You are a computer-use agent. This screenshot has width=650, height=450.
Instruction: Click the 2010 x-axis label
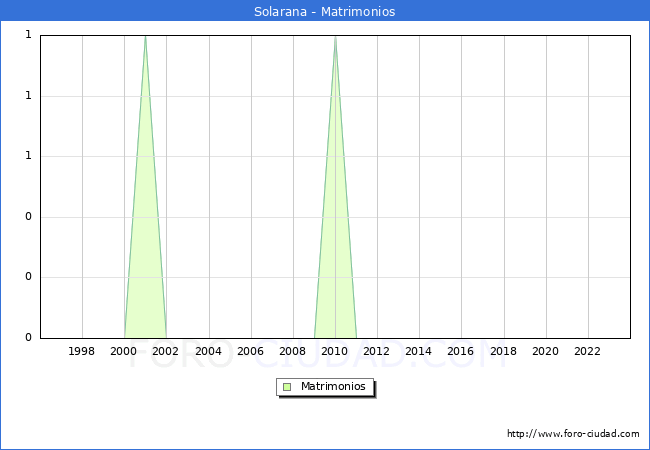335,351
